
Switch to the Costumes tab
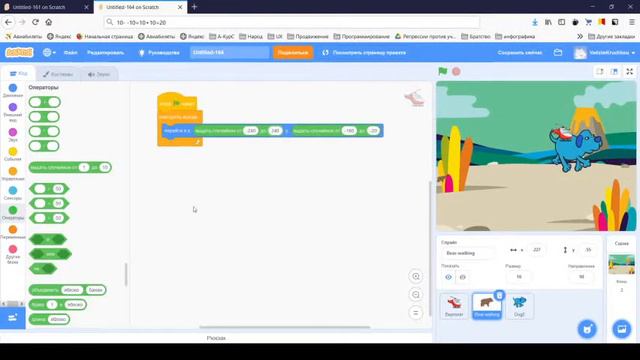58,74
